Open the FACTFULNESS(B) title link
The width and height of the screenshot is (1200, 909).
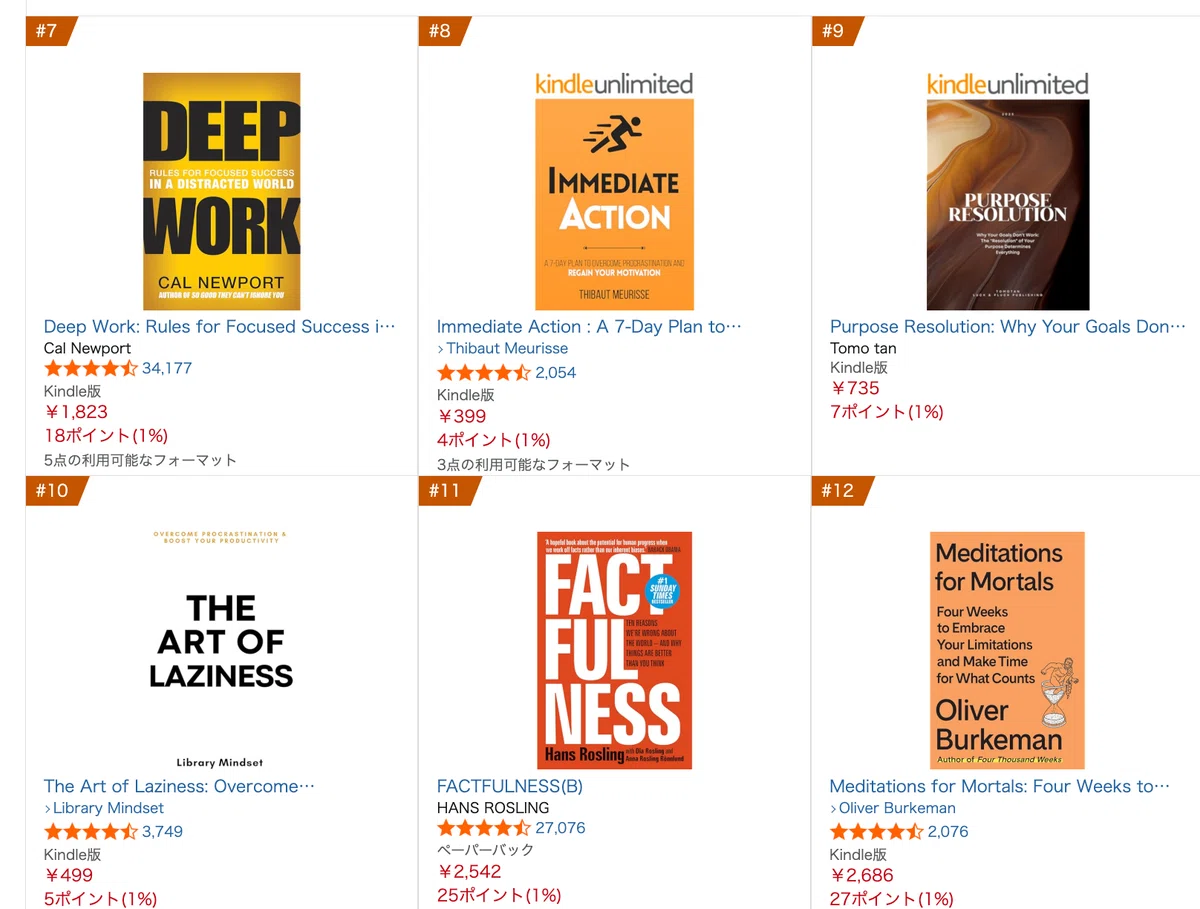pos(510,786)
